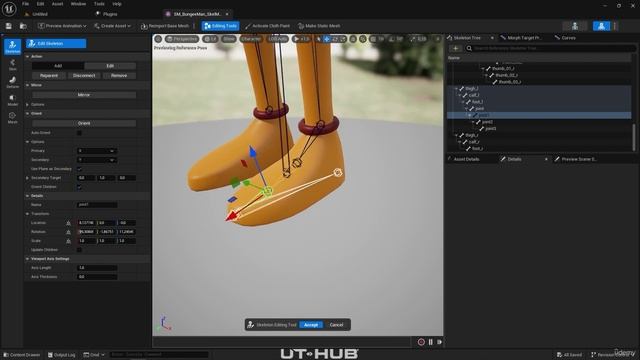640x360 pixels.
Task: Cancel the Skeleton Editing Tool
Action: point(336,325)
